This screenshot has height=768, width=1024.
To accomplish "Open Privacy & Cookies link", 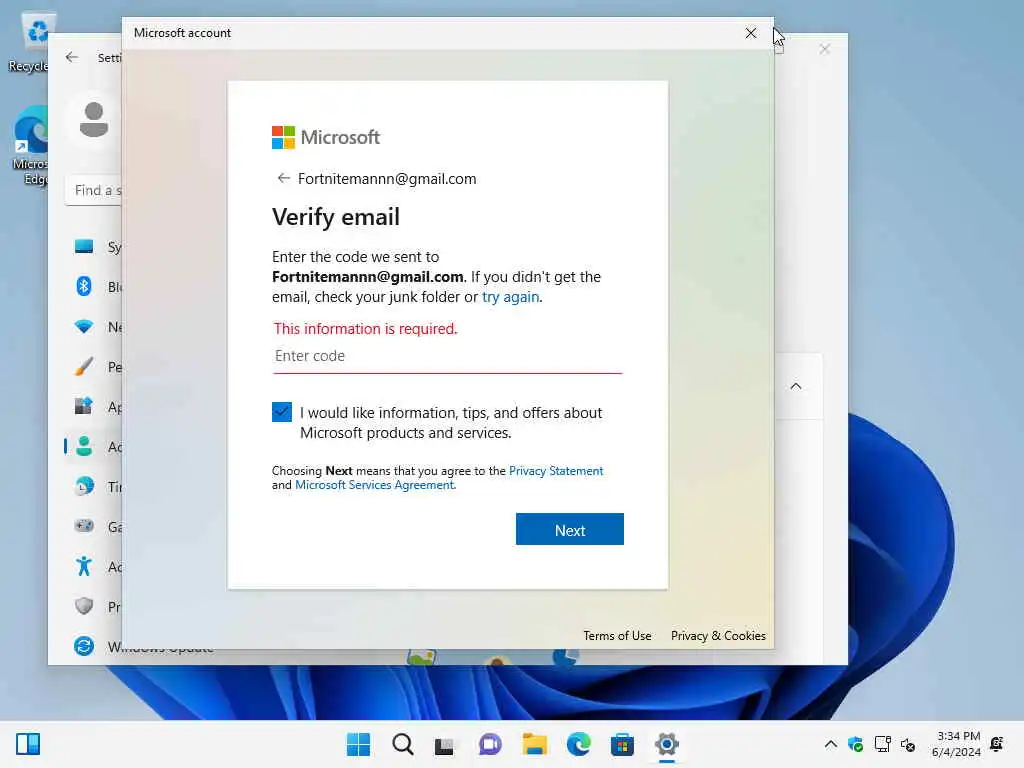I will 718,635.
